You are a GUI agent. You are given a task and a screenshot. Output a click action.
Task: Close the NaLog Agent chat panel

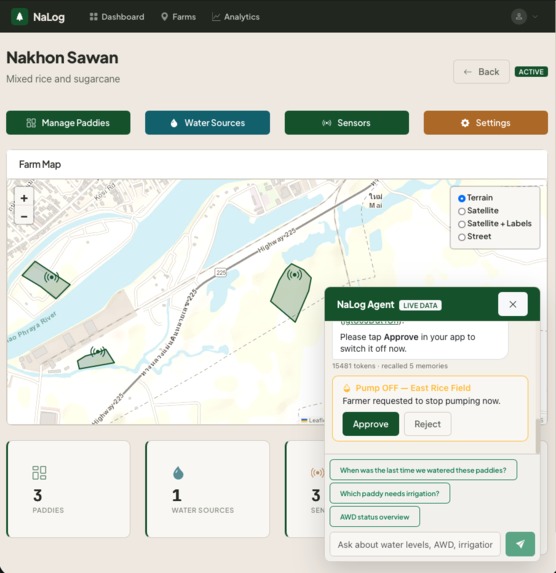click(x=512, y=304)
